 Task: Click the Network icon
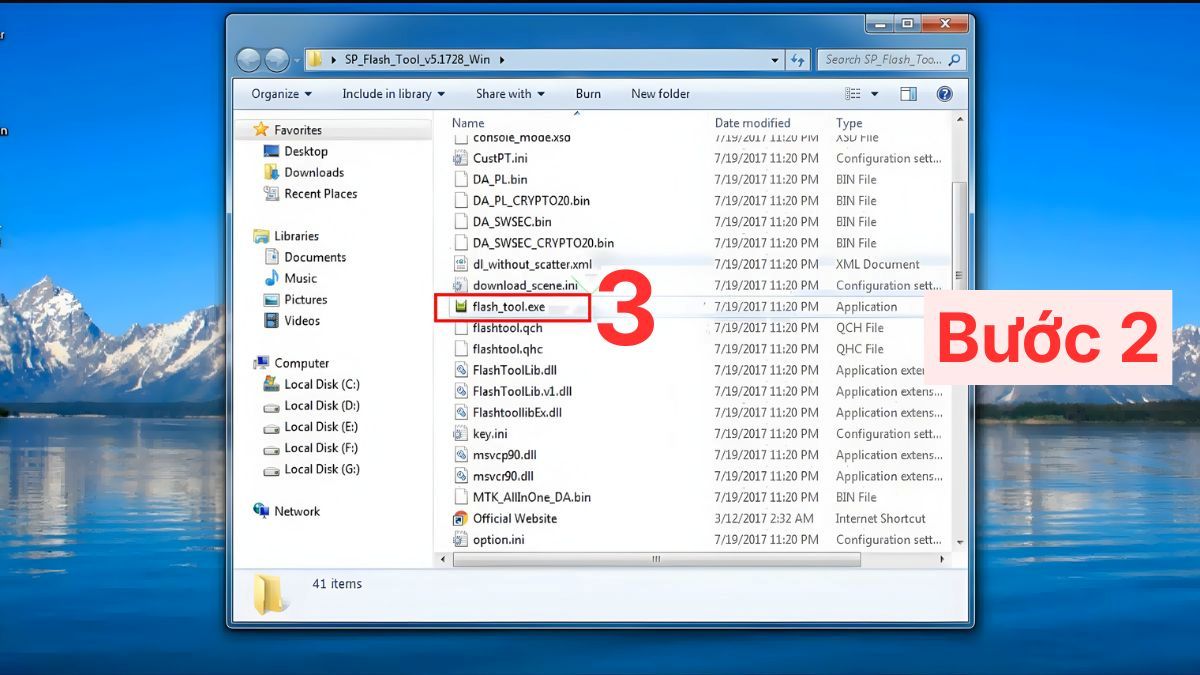point(261,511)
